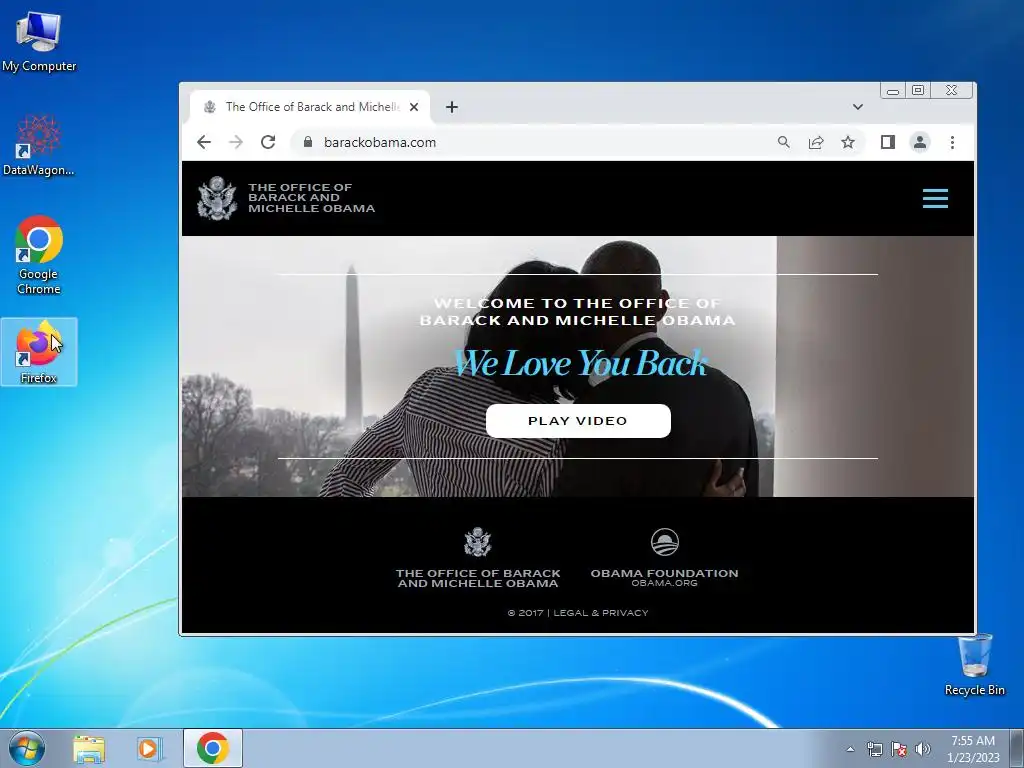Click Chrome's forward navigation arrow

click(236, 142)
